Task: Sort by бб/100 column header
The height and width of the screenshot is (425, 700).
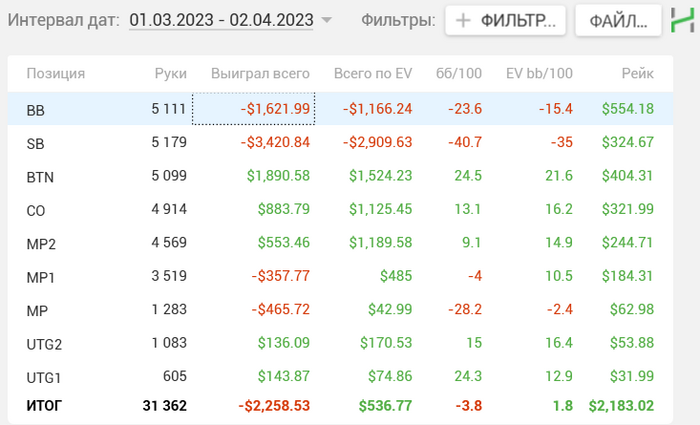Action: tap(460, 73)
